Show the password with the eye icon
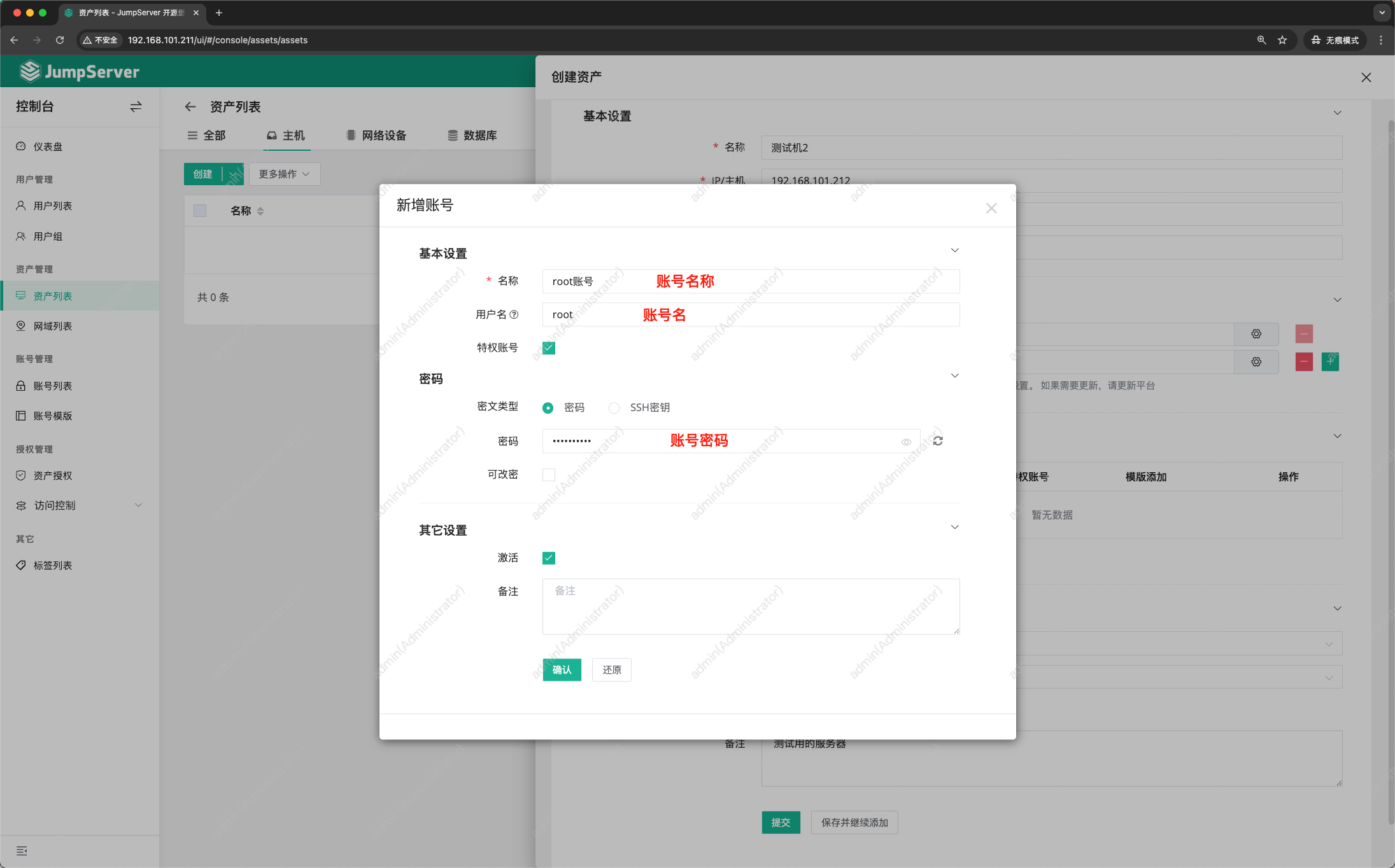Screen dimensions: 1395x868 point(907,441)
